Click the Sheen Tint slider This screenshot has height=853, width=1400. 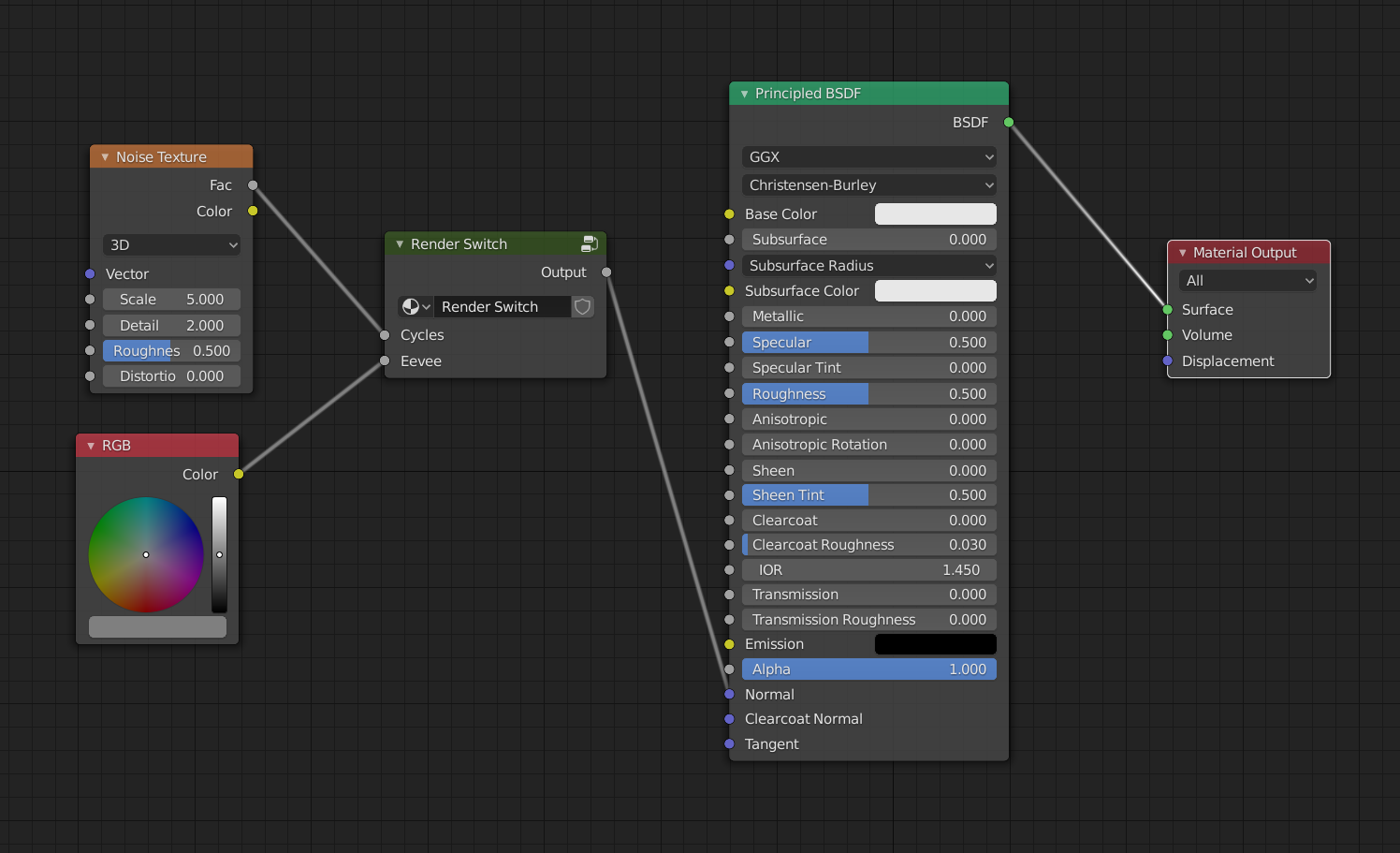[869, 495]
